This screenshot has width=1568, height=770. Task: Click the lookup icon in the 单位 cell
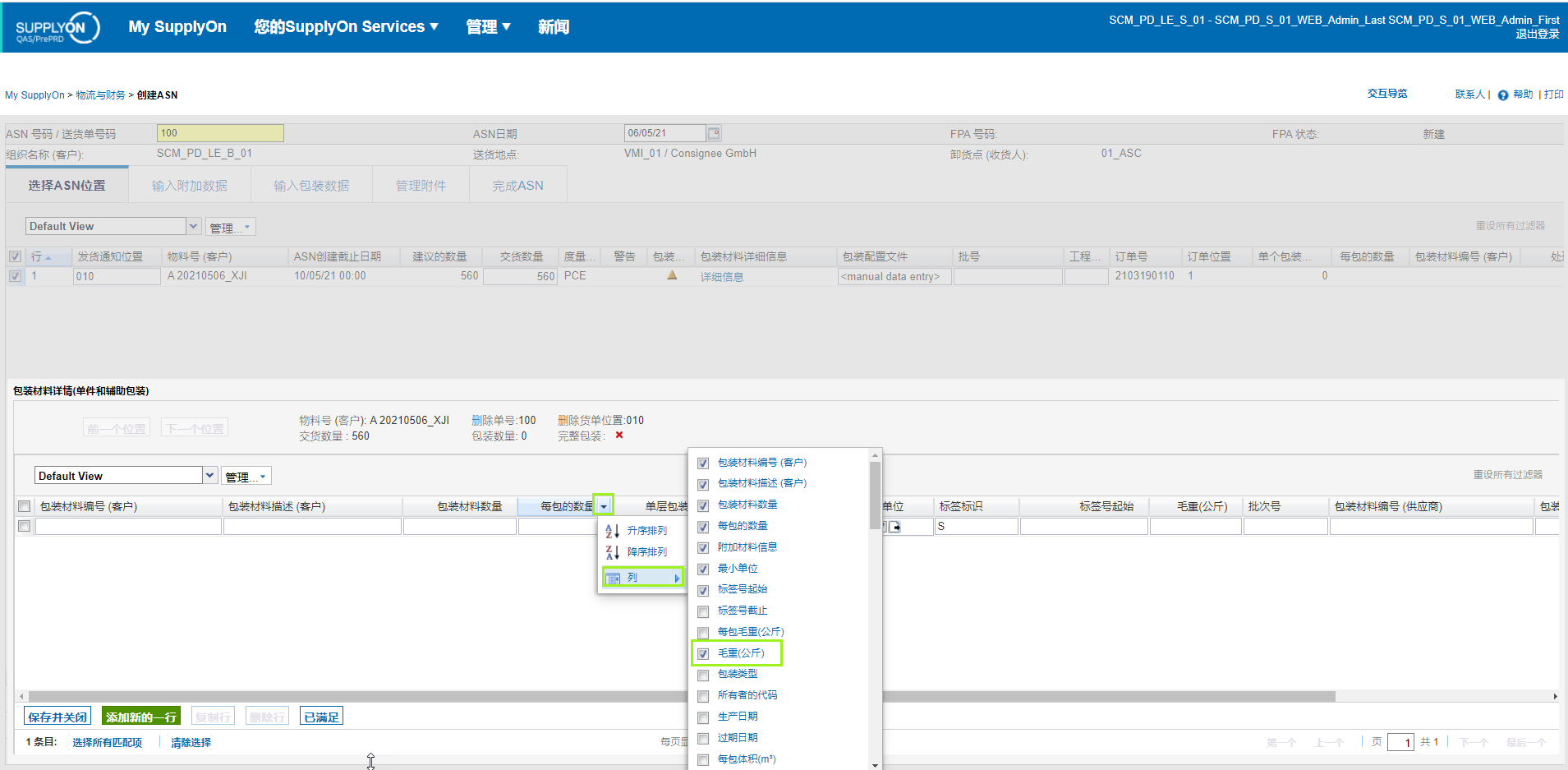coord(894,527)
